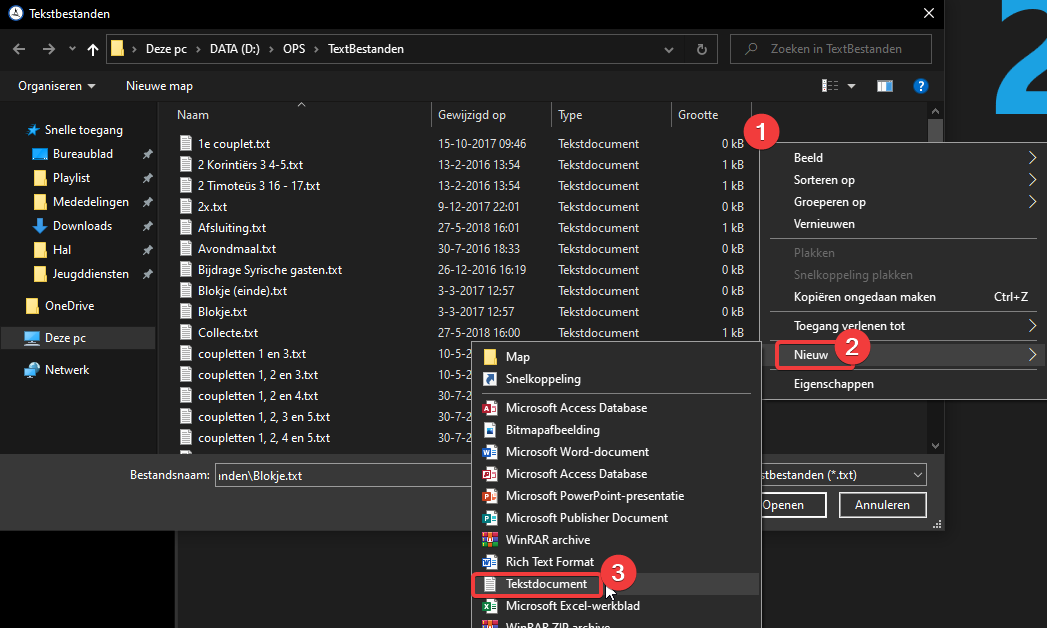This screenshot has width=1047, height=628.
Task: Create a Microsoft Word-document
Action: pos(615,452)
